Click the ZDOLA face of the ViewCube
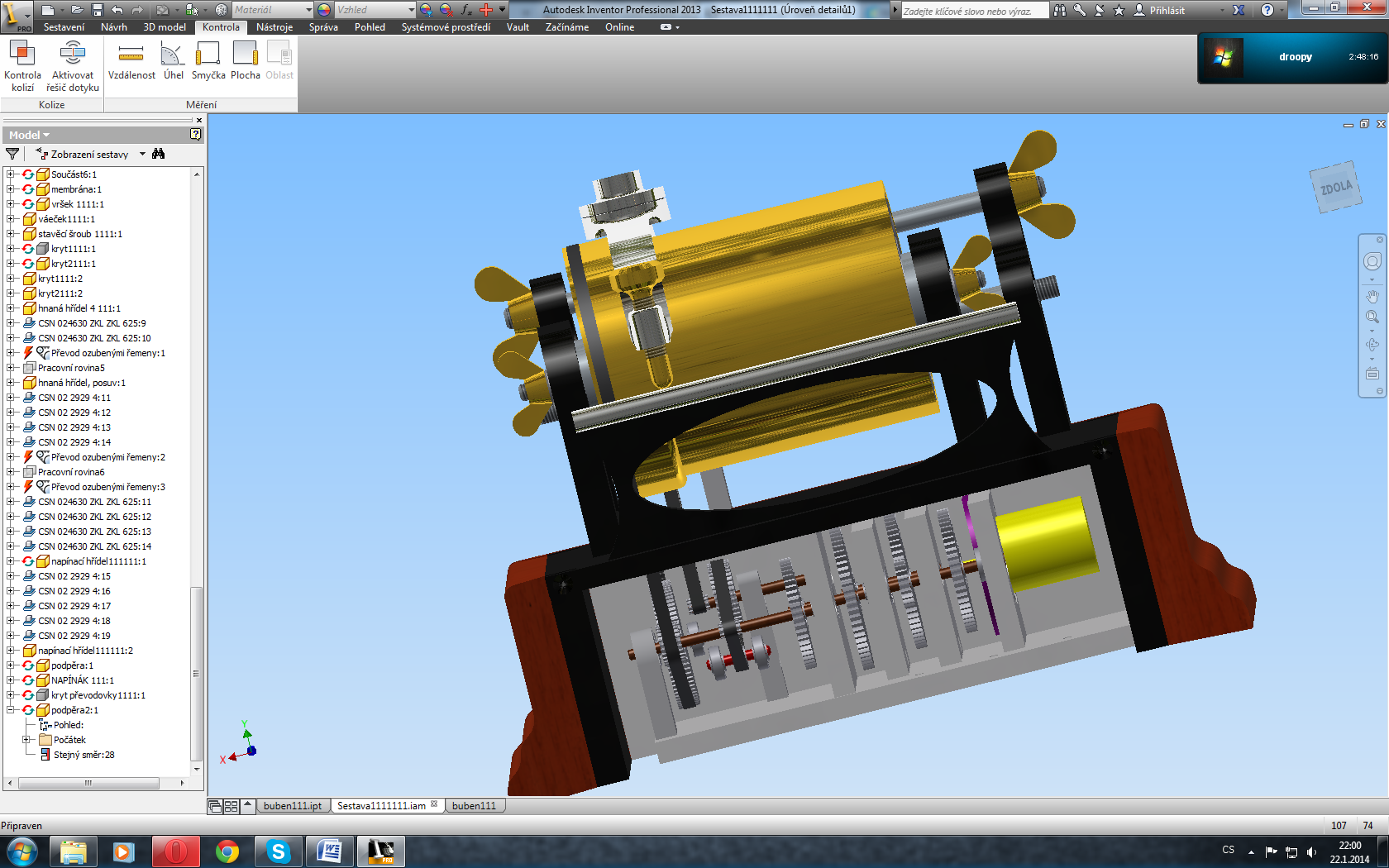Image resolution: width=1389 pixels, height=868 pixels. [1335, 188]
